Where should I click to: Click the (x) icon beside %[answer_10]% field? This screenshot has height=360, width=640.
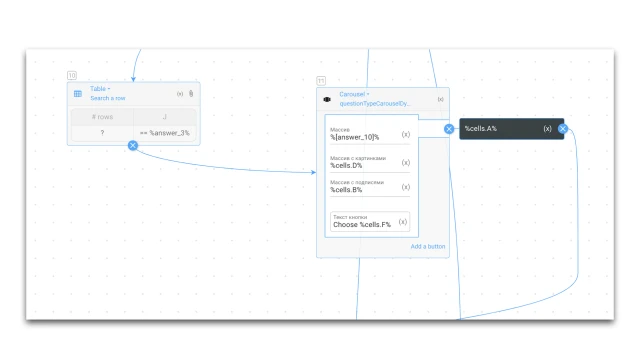click(406, 134)
